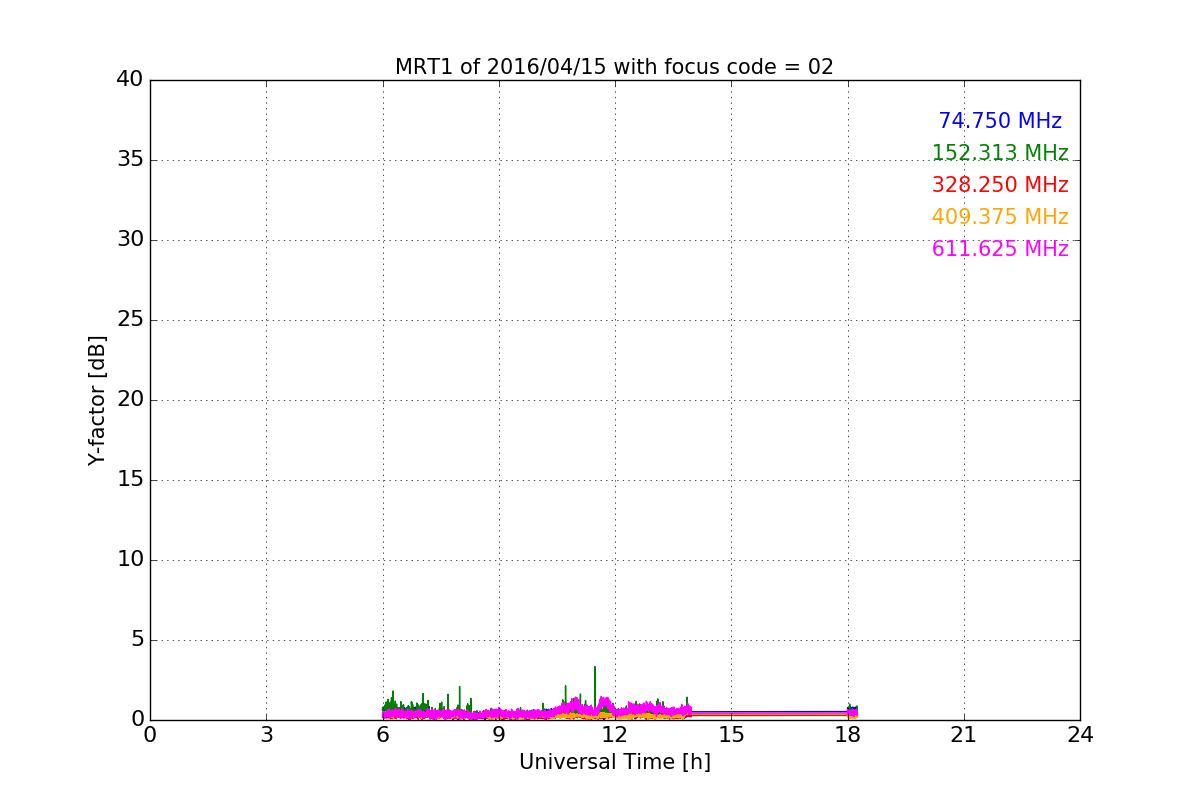Select the magenta 611.625 MHz legend label
This screenshot has width=1200, height=800.
(1000, 249)
